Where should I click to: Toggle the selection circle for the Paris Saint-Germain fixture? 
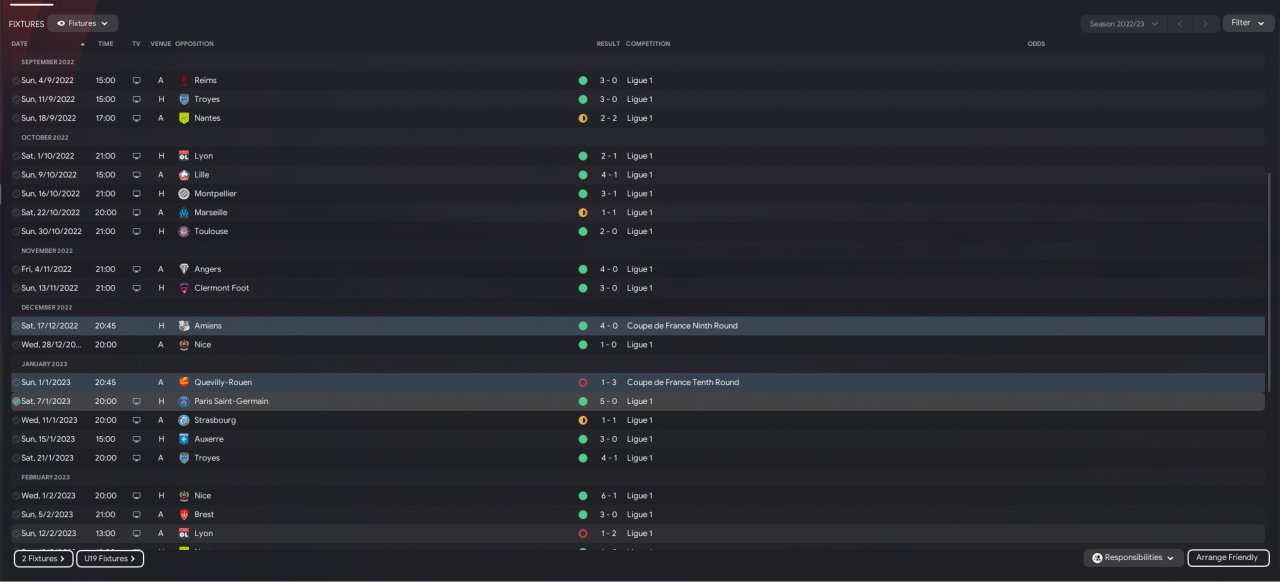click(16, 401)
